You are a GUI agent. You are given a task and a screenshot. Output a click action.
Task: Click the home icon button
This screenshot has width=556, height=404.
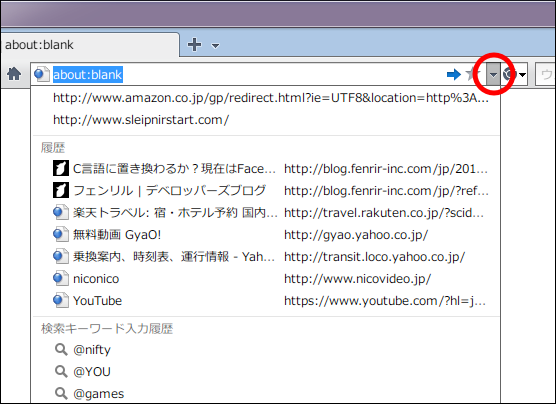(14, 74)
